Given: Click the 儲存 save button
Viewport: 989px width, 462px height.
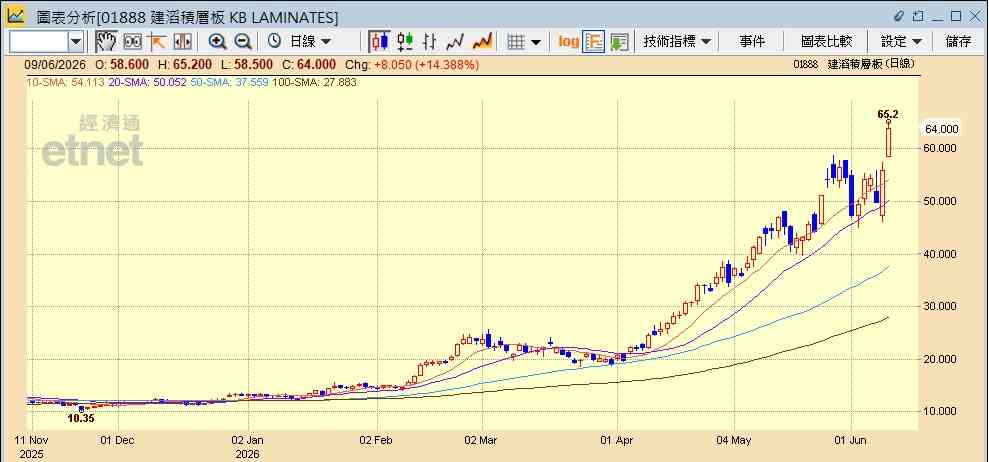Looking at the screenshot, I should 959,42.
